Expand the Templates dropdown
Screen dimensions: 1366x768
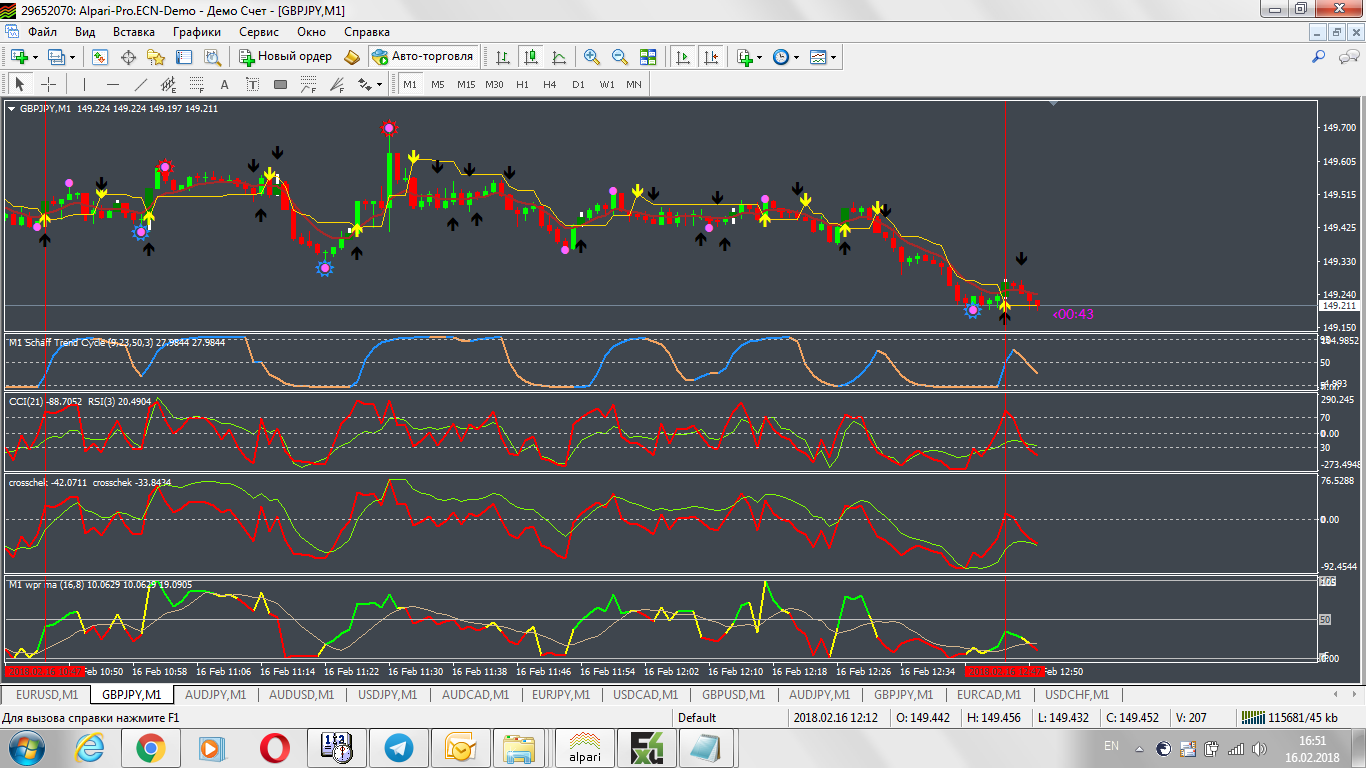tap(832, 57)
